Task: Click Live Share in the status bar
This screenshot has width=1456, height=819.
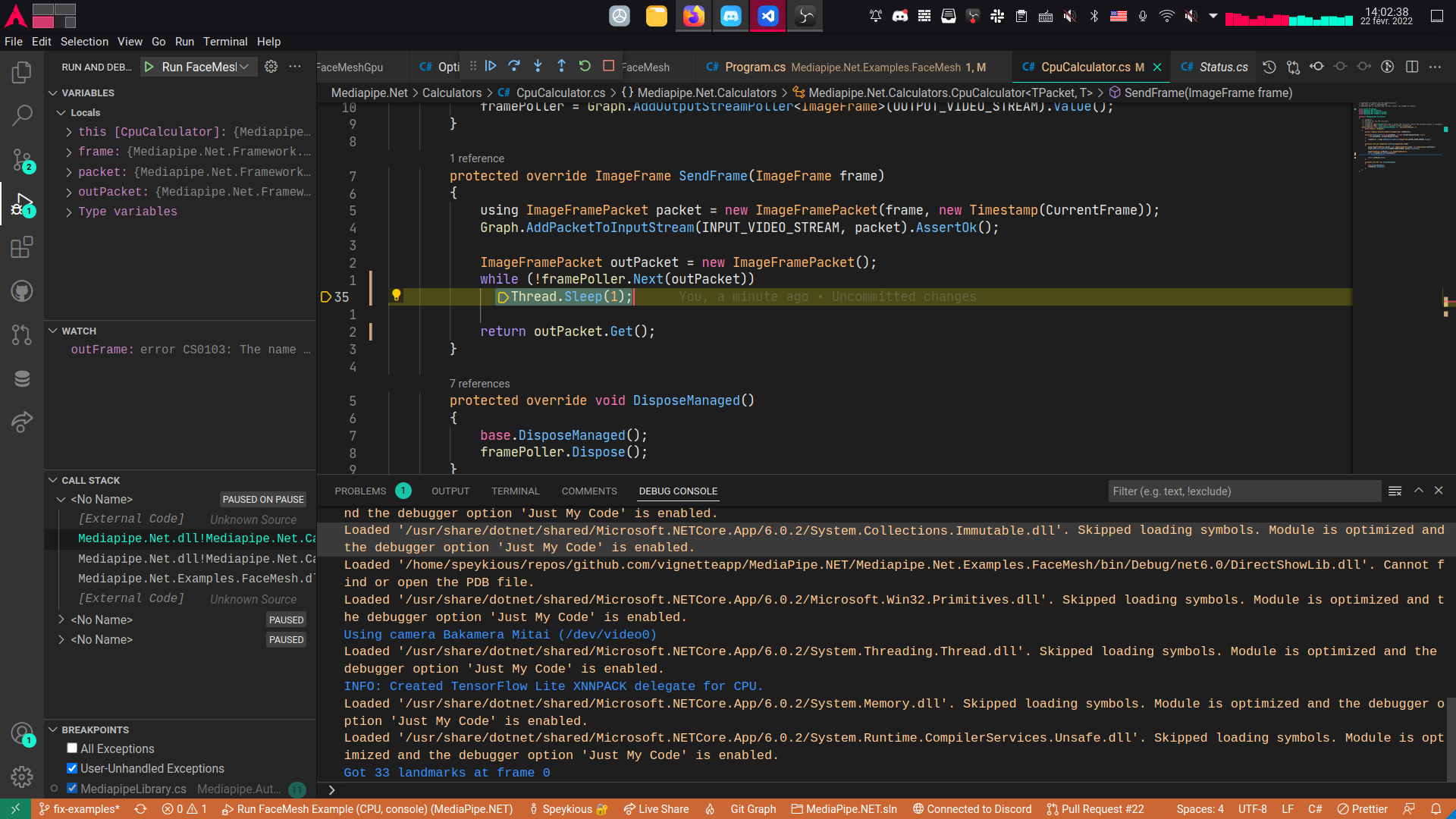Action: [x=656, y=809]
